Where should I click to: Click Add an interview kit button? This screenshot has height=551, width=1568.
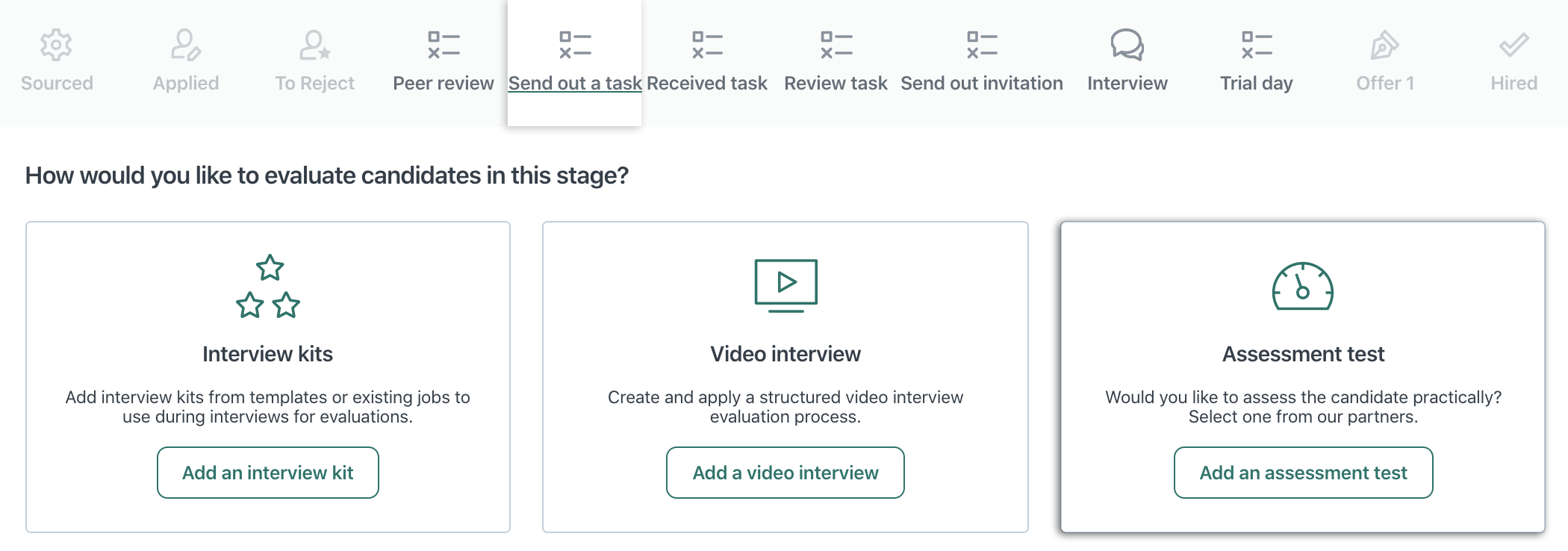(x=268, y=473)
